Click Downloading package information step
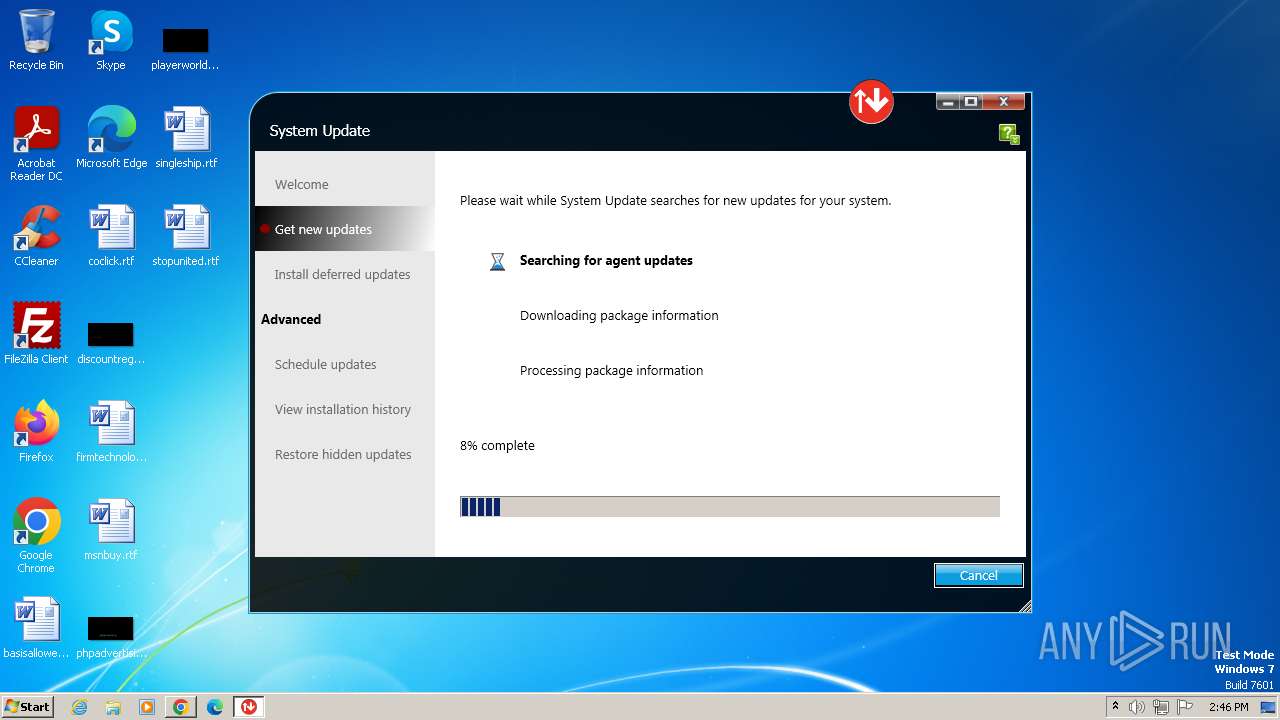 click(x=619, y=315)
